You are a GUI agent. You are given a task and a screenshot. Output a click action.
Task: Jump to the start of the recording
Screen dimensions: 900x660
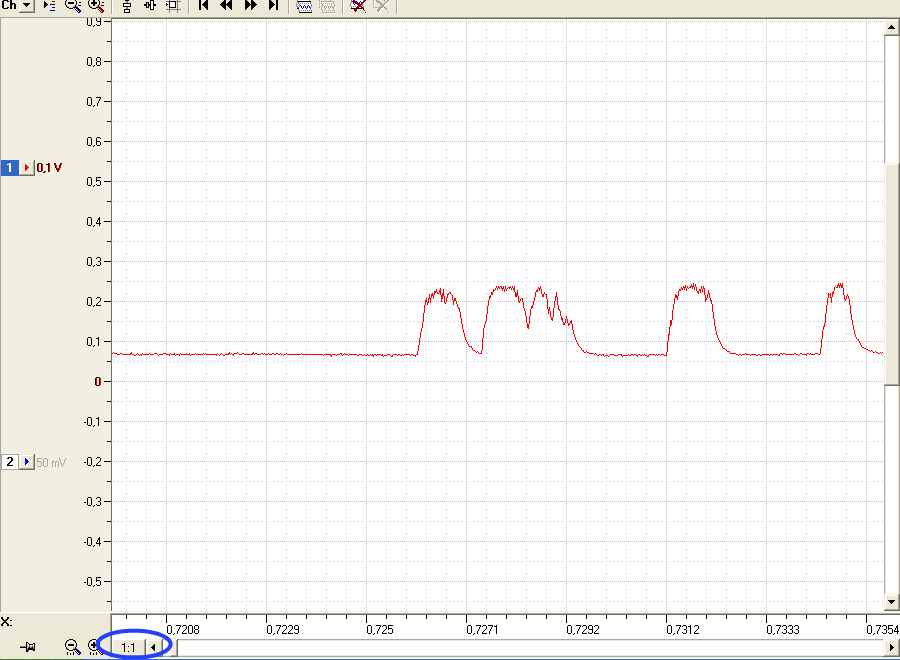(x=203, y=6)
